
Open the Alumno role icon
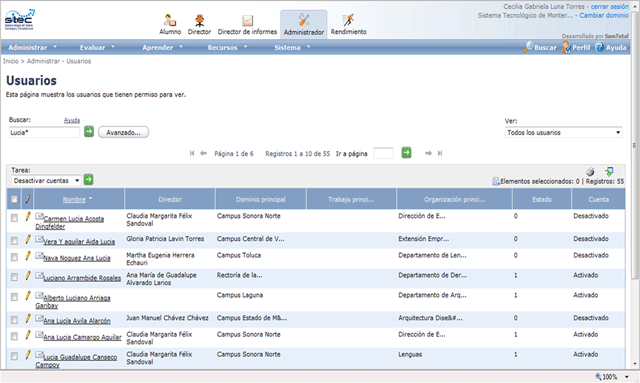(170, 20)
